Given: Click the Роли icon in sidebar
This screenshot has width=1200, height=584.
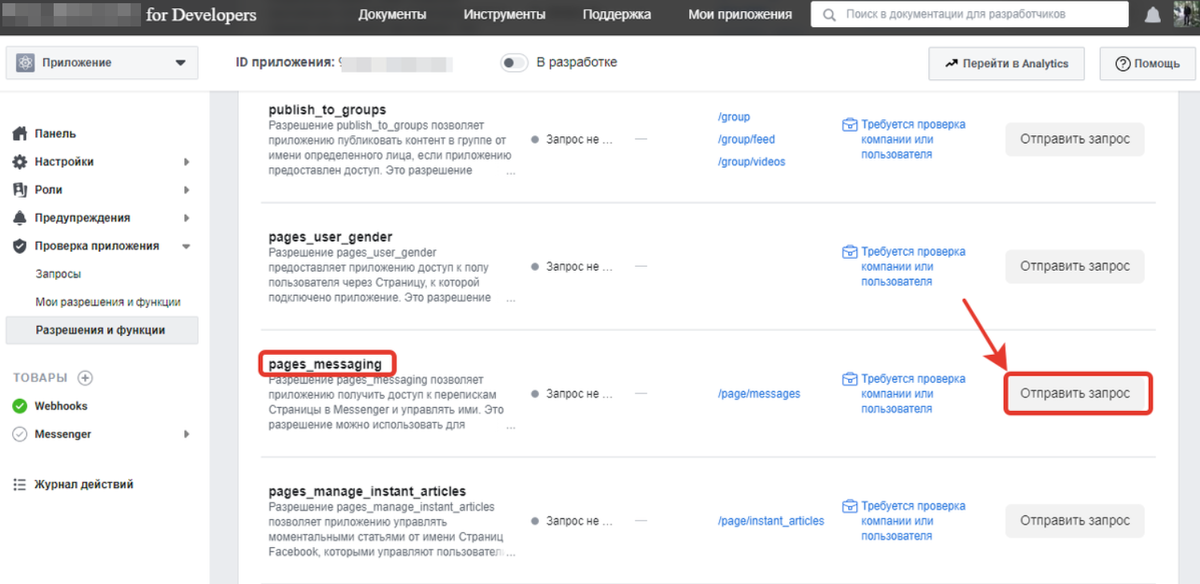Looking at the screenshot, I should 19,190.
